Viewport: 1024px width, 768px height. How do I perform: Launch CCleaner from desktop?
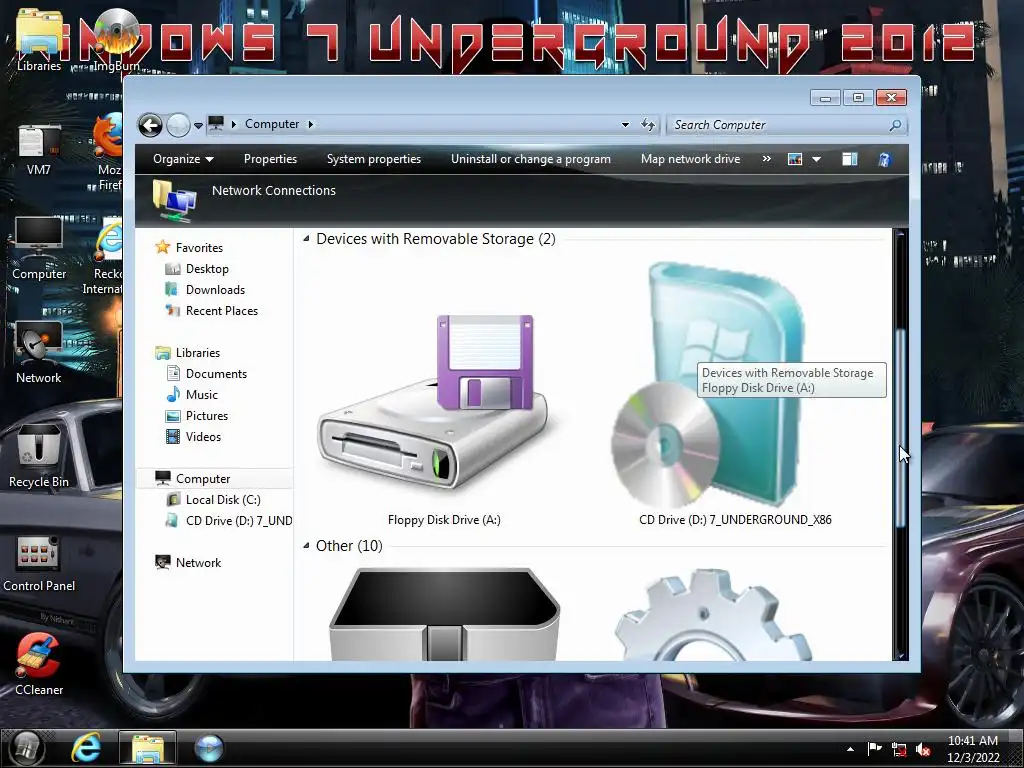[39, 664]
